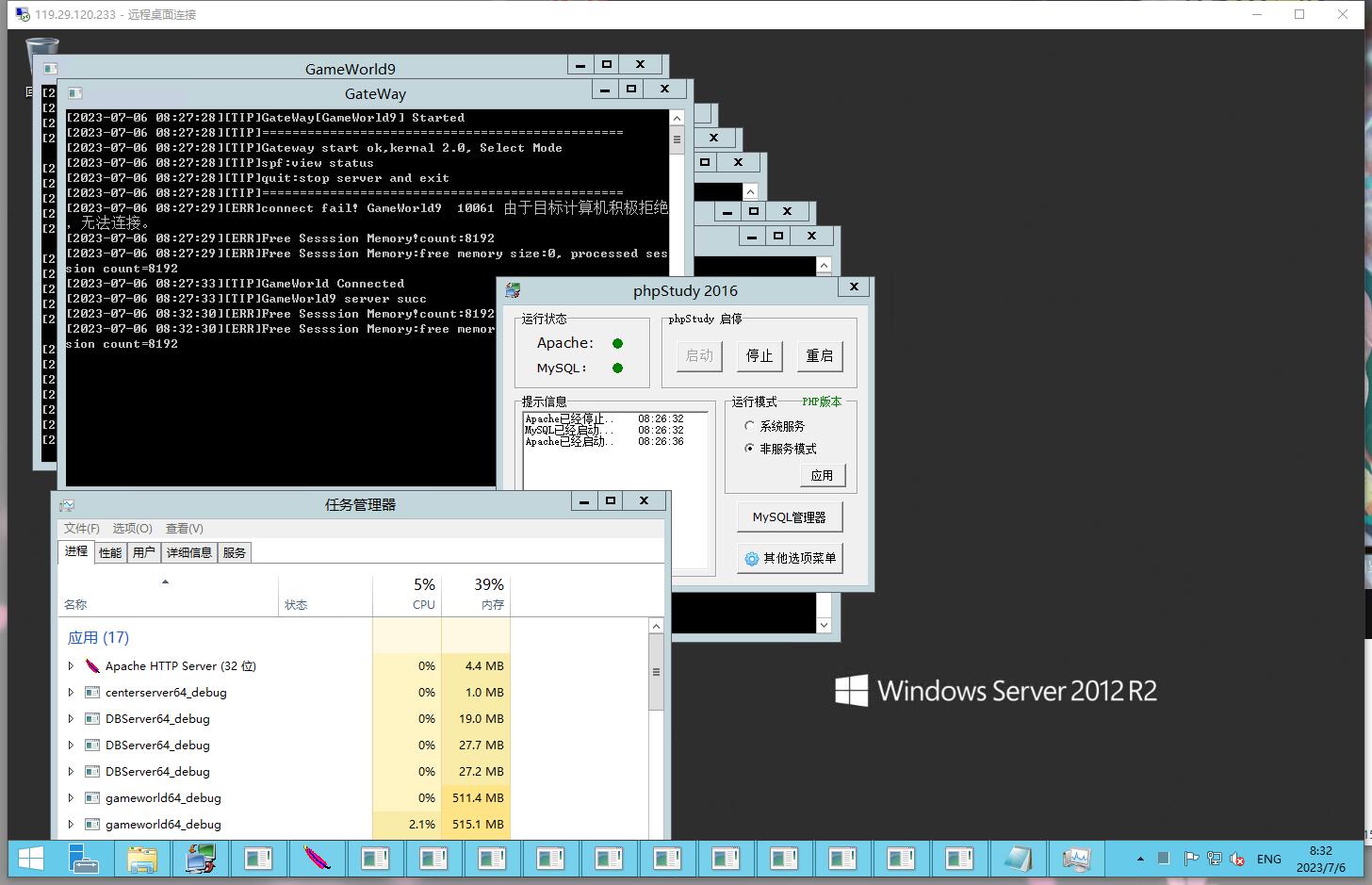Click the Apache HTTP Server feather icon

(92, 665)
